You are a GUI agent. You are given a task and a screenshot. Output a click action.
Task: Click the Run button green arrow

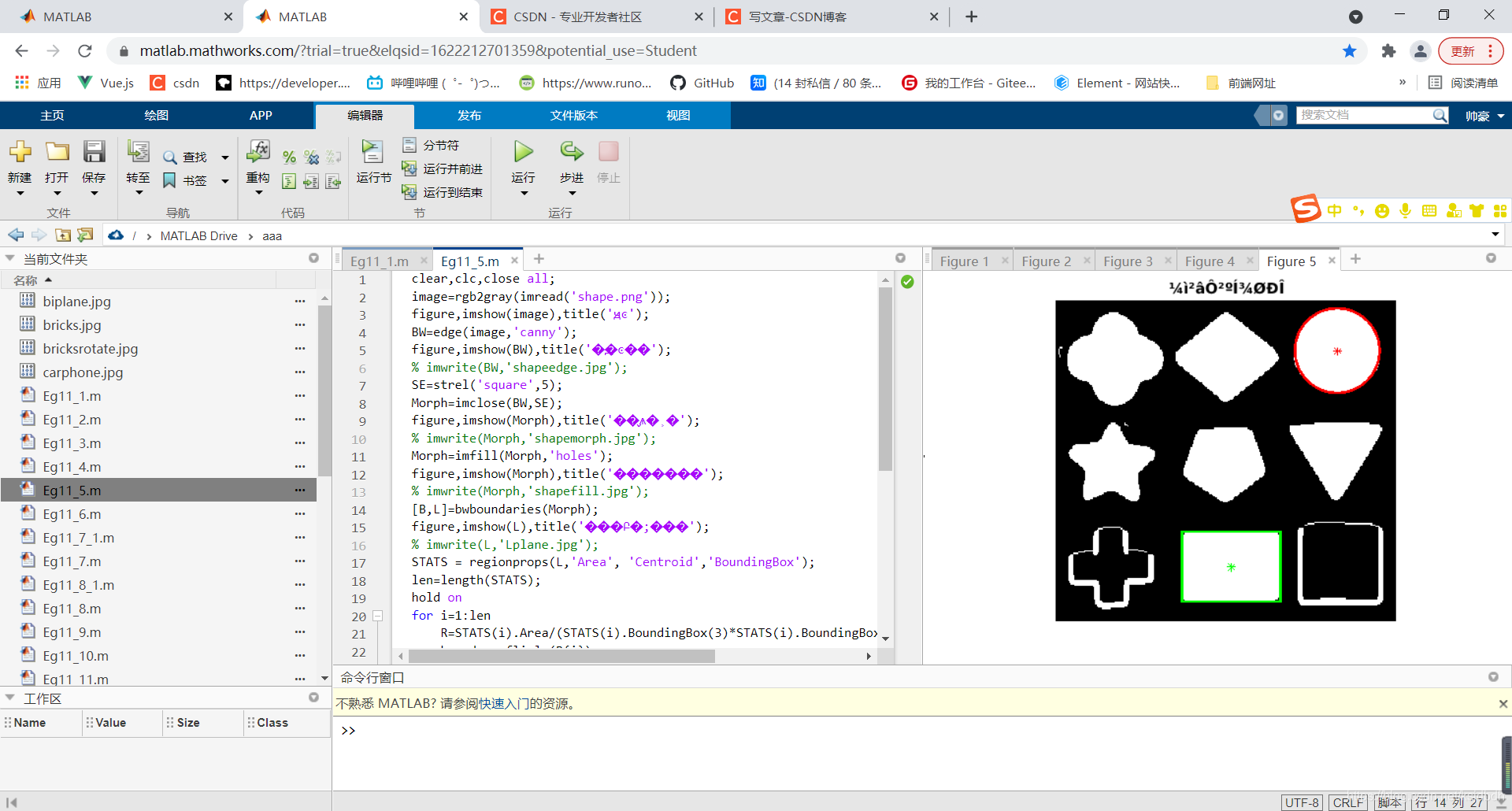coord(524,151)
